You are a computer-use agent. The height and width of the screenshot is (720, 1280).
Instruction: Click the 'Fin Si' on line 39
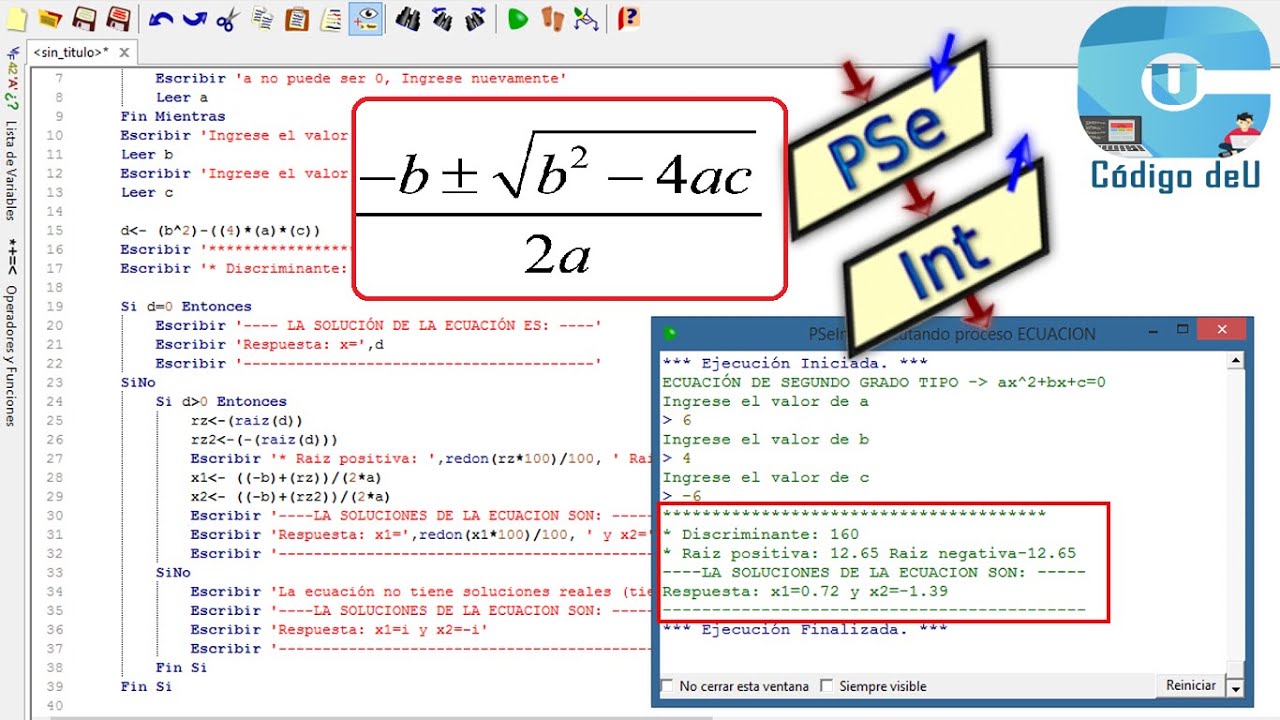[146, 686]
